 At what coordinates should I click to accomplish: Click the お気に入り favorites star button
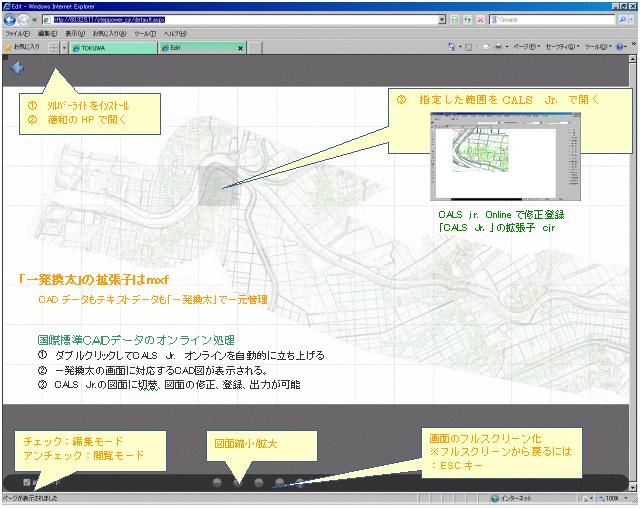pyautogui.click(x=22, y=47)
